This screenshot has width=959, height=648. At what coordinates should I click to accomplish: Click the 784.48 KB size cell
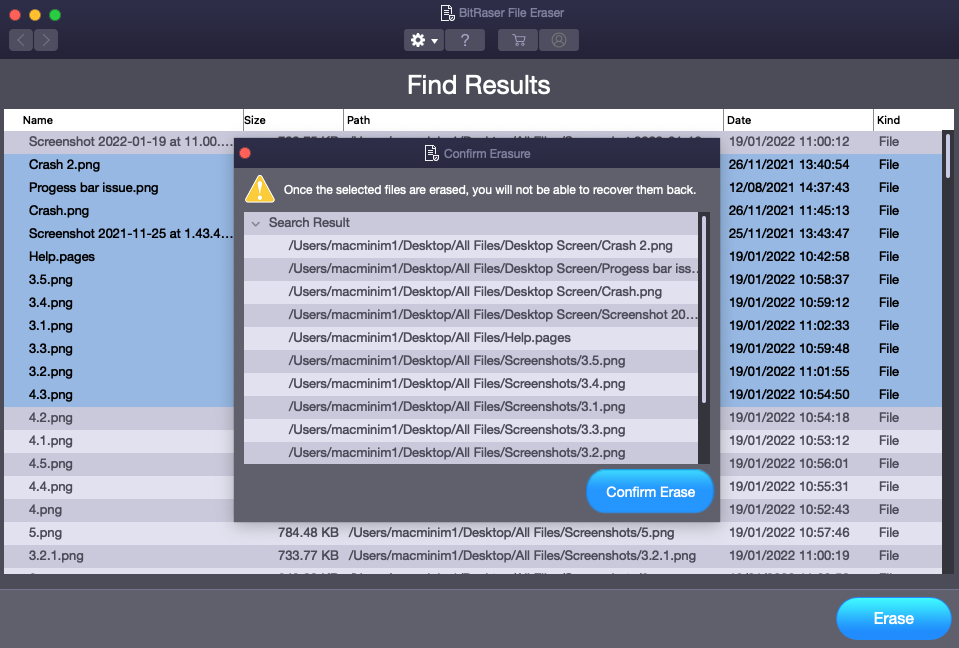[x=308, y=533]
